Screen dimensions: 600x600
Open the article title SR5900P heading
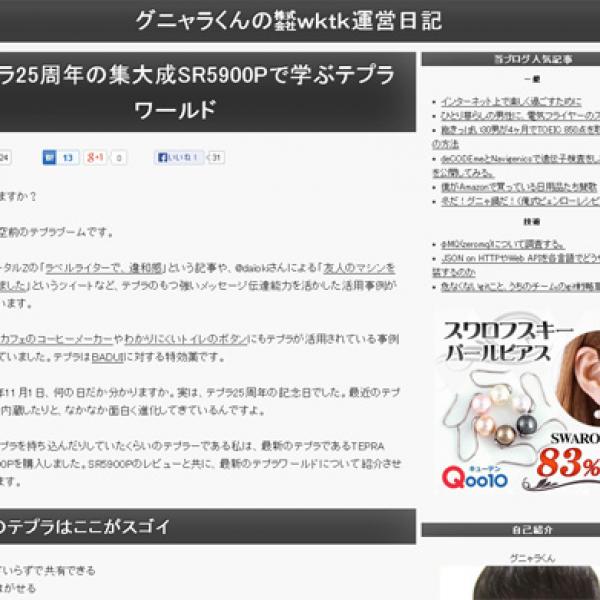(197, 92)
